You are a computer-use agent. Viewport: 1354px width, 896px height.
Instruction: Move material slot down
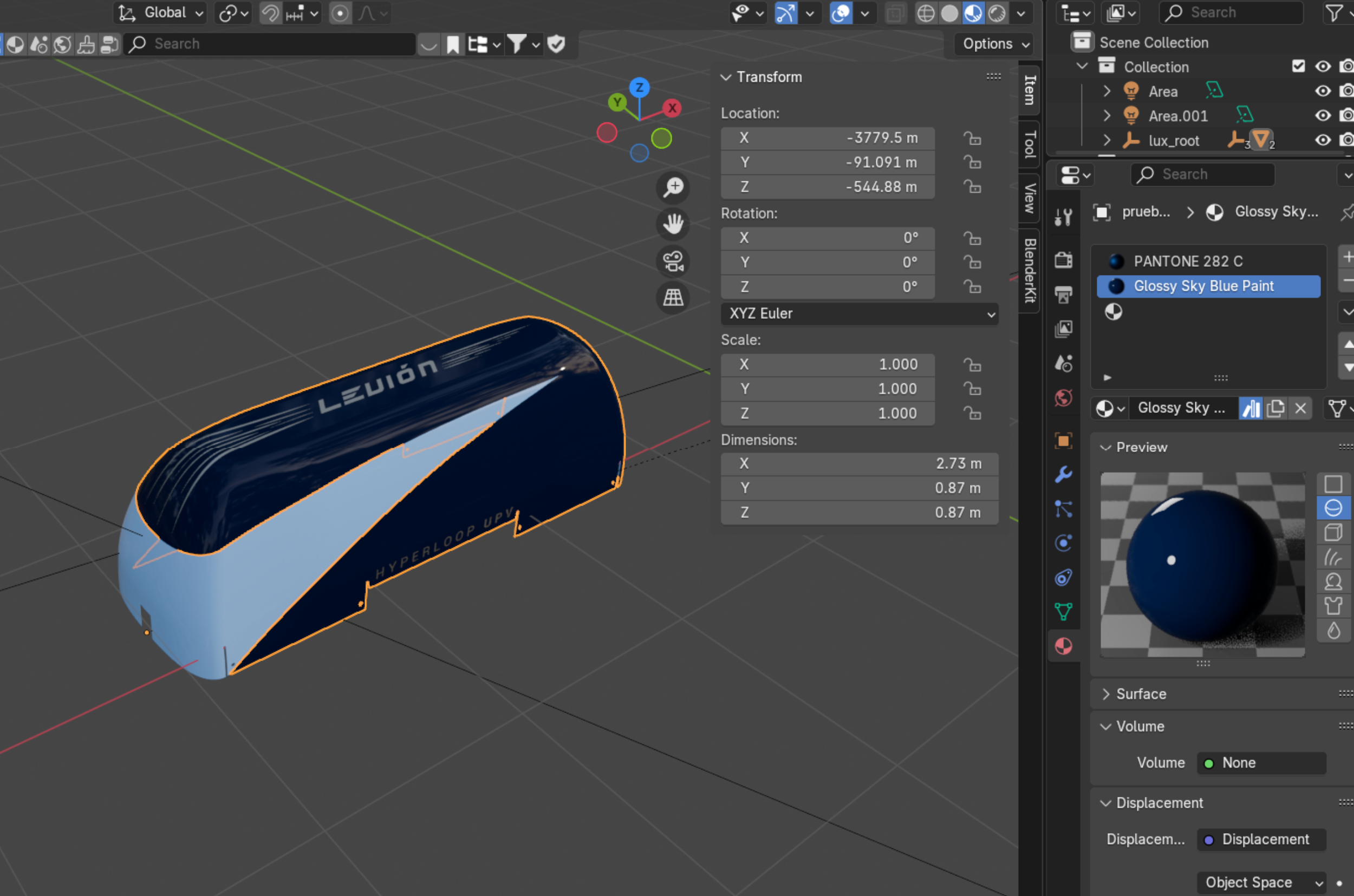point(1347,368)
